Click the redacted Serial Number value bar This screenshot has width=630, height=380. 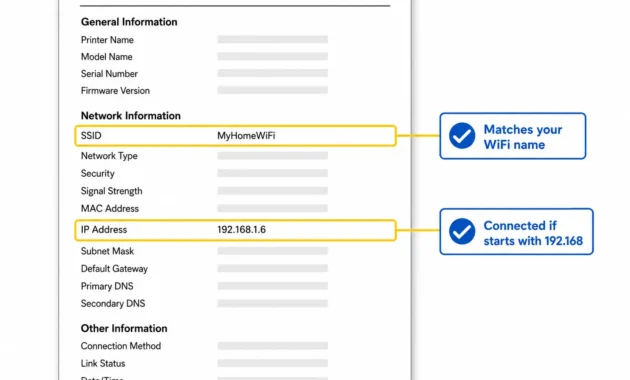(x=272, y=73)
